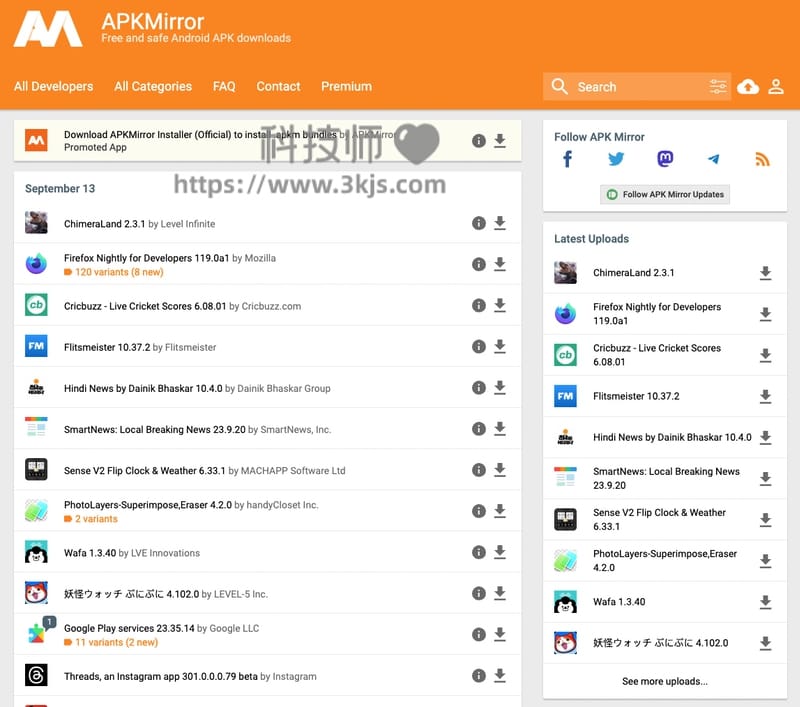This screenshot has width=800, height=707.
Task: Click the APKMirror logo icon
Action: tap(48, 29)
